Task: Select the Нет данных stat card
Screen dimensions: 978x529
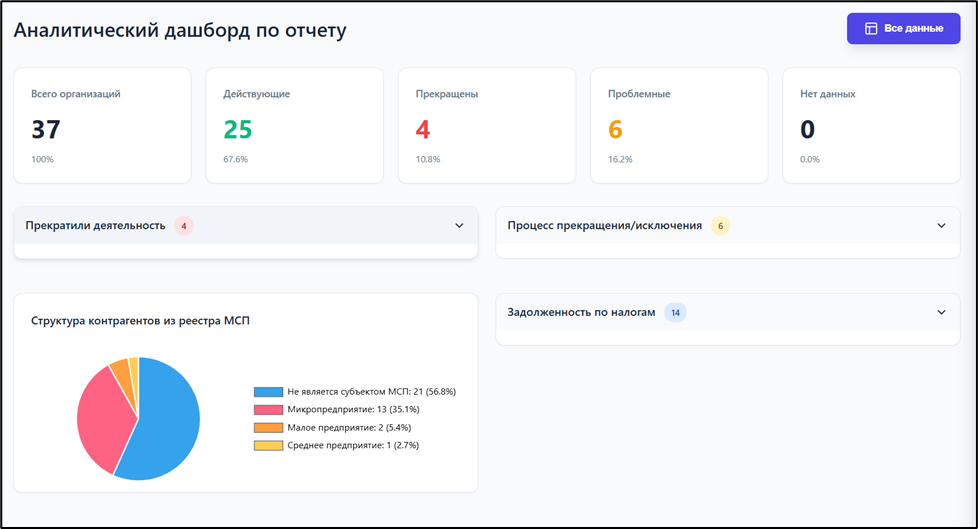Action: point(871,126)
